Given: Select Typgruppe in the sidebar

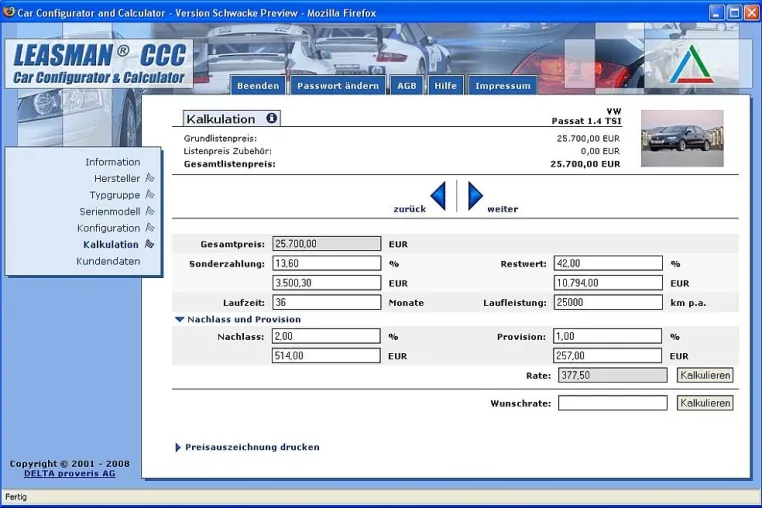Looking at the screenshot, I should coord(115,195).
